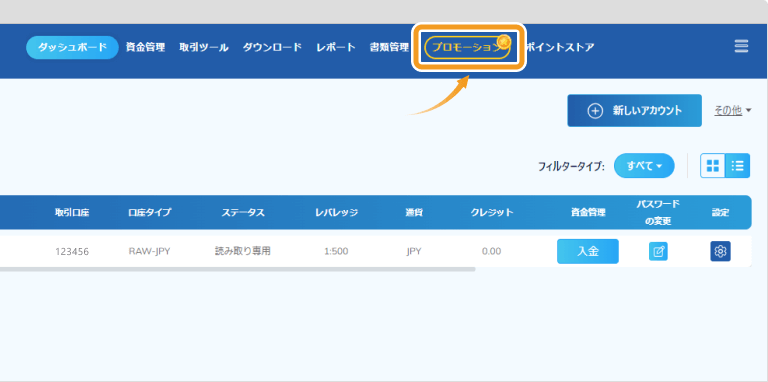This screenshot has height=382, width=768.
Task: Expand the その他 dropdown
Action: coord(732,111)
